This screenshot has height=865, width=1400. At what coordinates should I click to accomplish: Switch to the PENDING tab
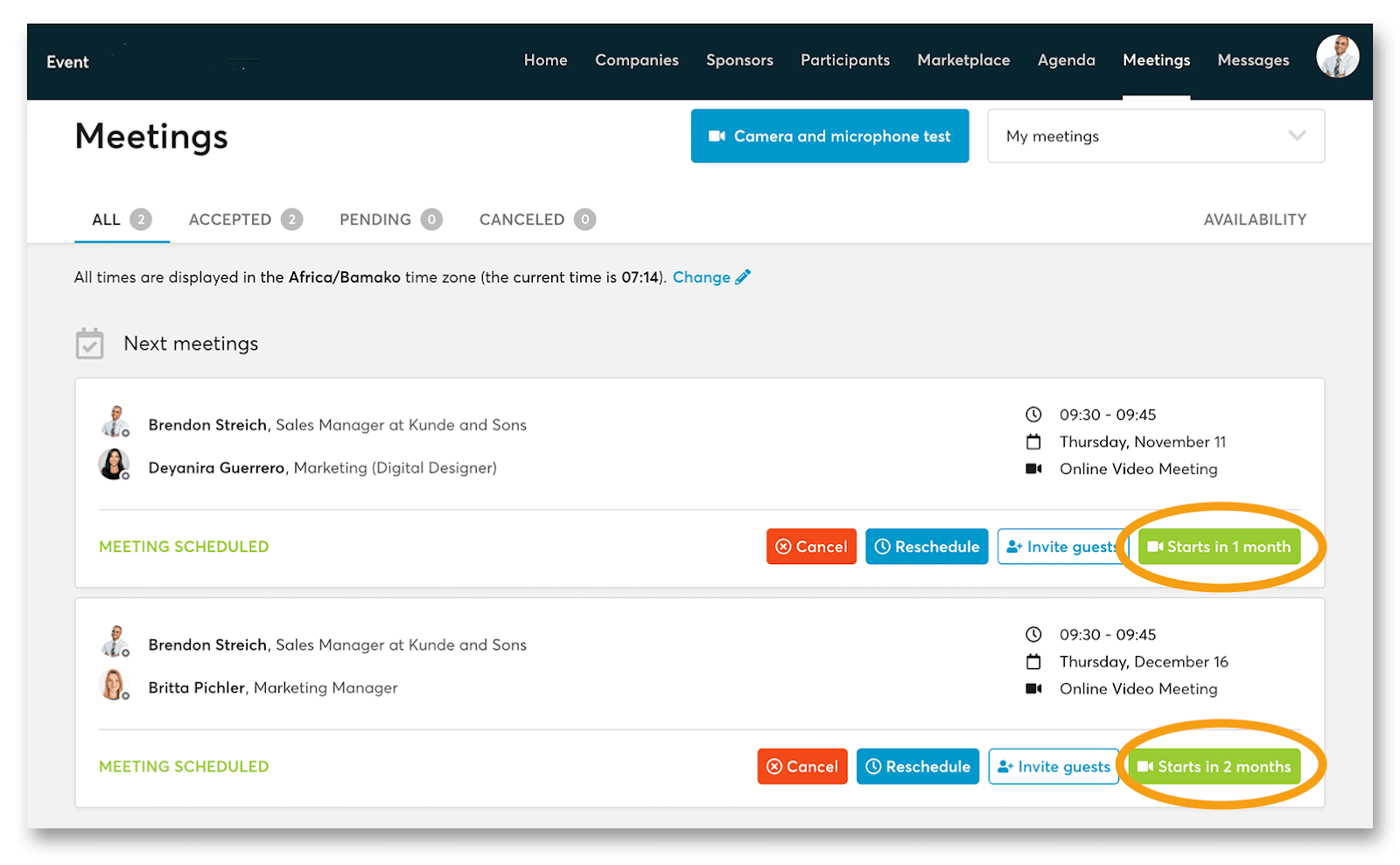391,220
